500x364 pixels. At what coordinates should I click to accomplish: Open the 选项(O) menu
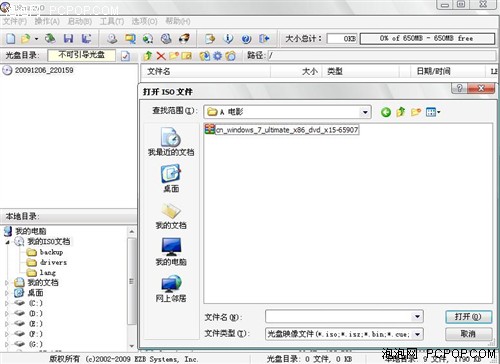144,22
